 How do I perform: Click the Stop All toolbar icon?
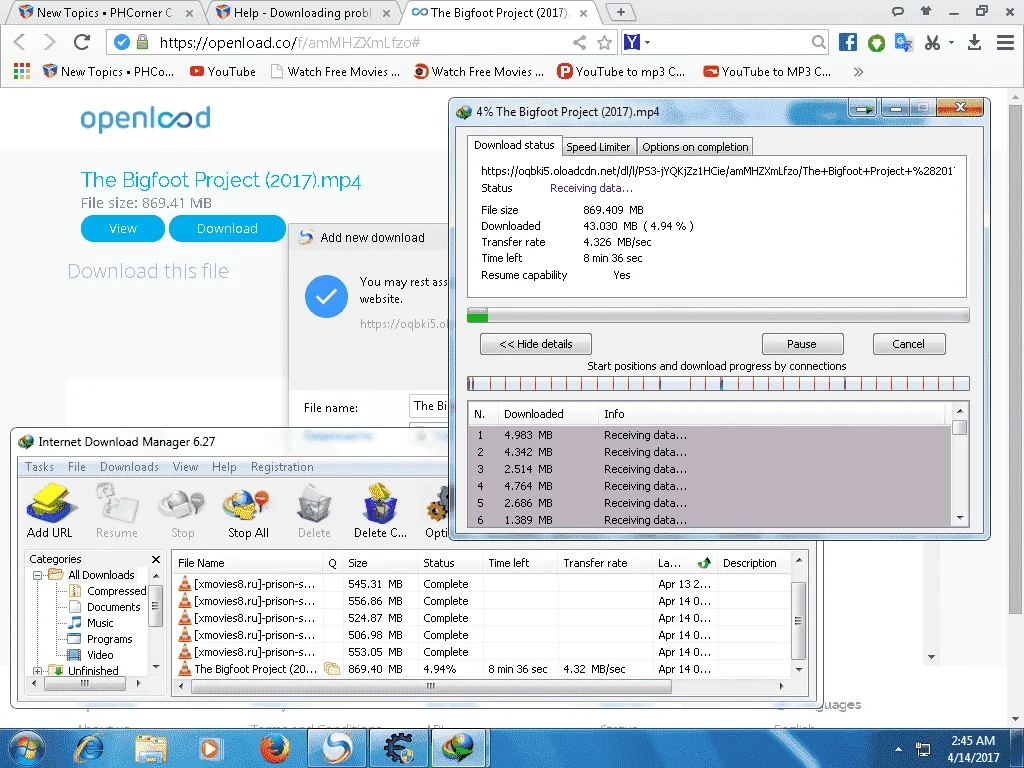click(248, 511)
